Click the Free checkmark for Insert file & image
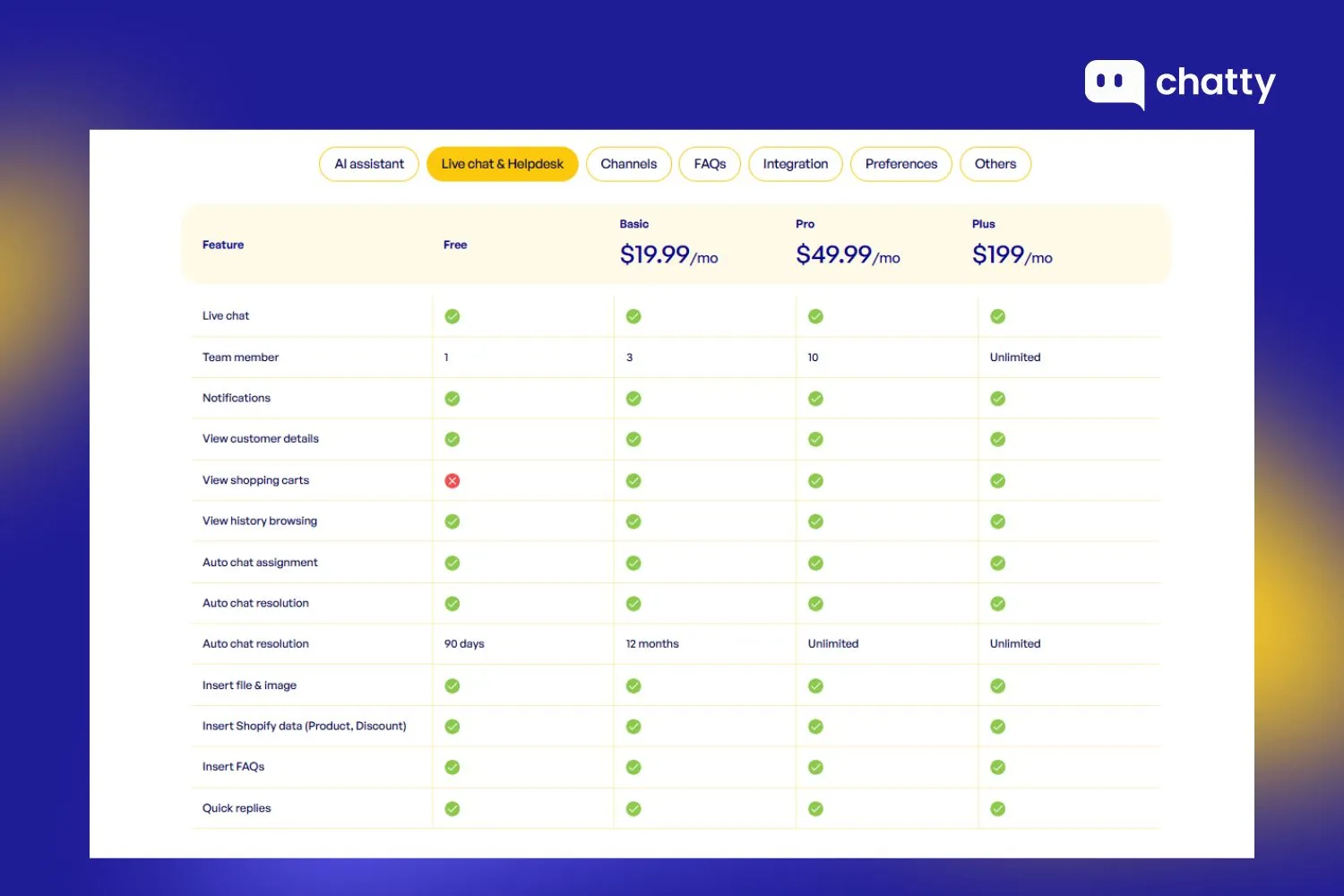Viewport: 1344px width, 896px height. (x=452, y=686)
